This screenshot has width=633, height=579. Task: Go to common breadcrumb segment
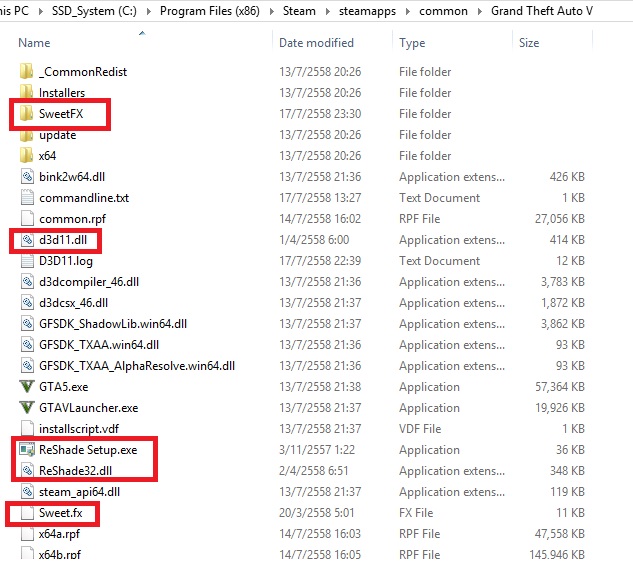click(x=443, y=11)
